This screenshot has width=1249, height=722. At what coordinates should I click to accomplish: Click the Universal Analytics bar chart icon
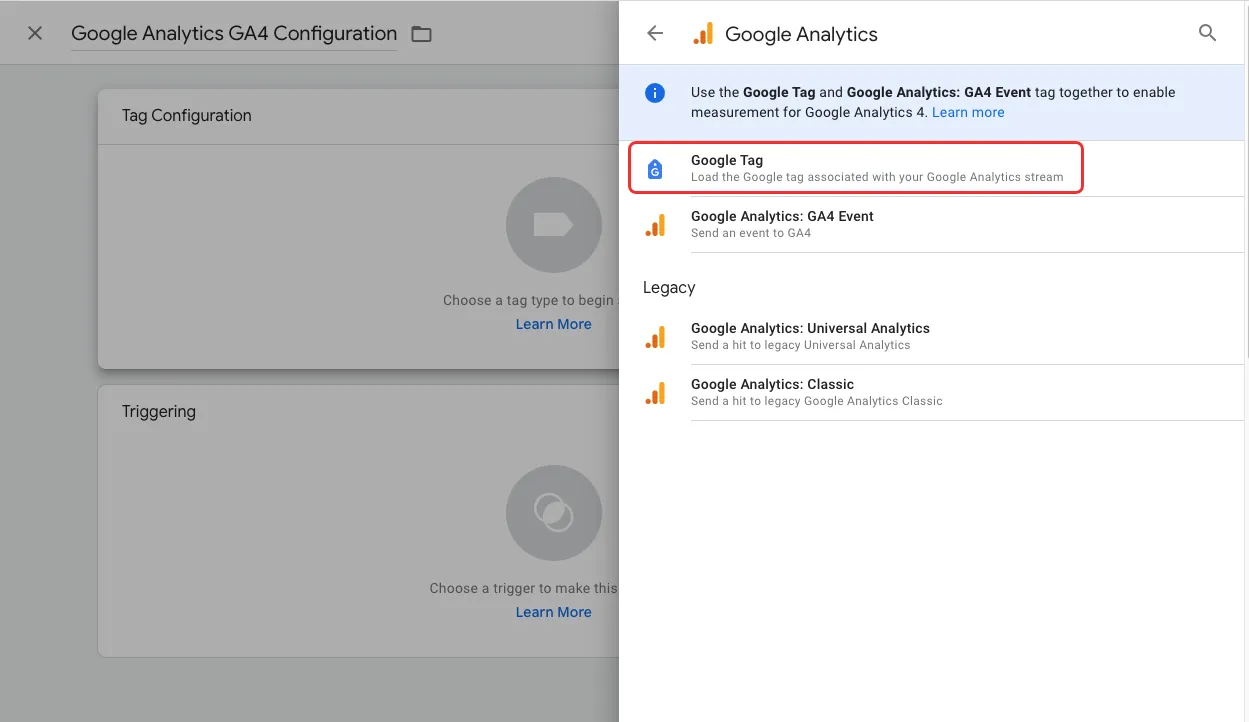[655, 337]
